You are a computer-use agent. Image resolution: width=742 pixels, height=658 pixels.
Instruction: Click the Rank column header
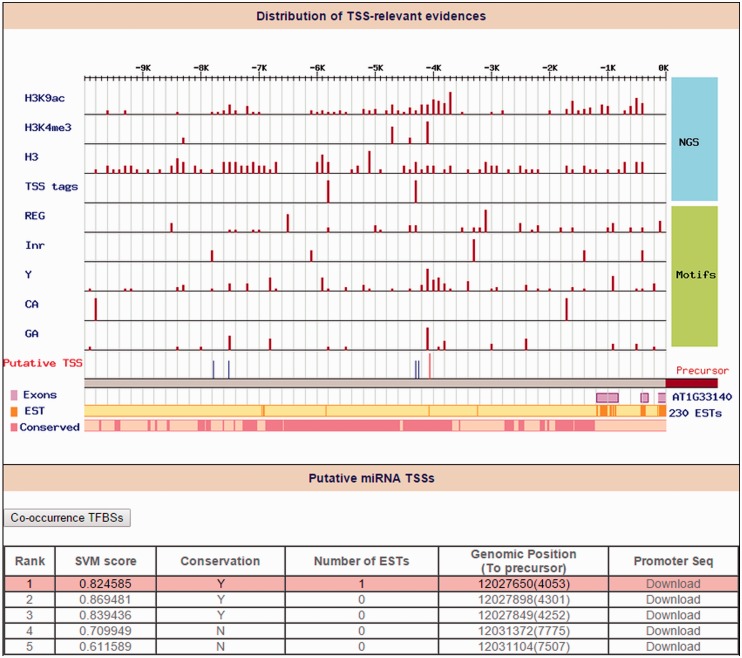[x=30, y=561]
